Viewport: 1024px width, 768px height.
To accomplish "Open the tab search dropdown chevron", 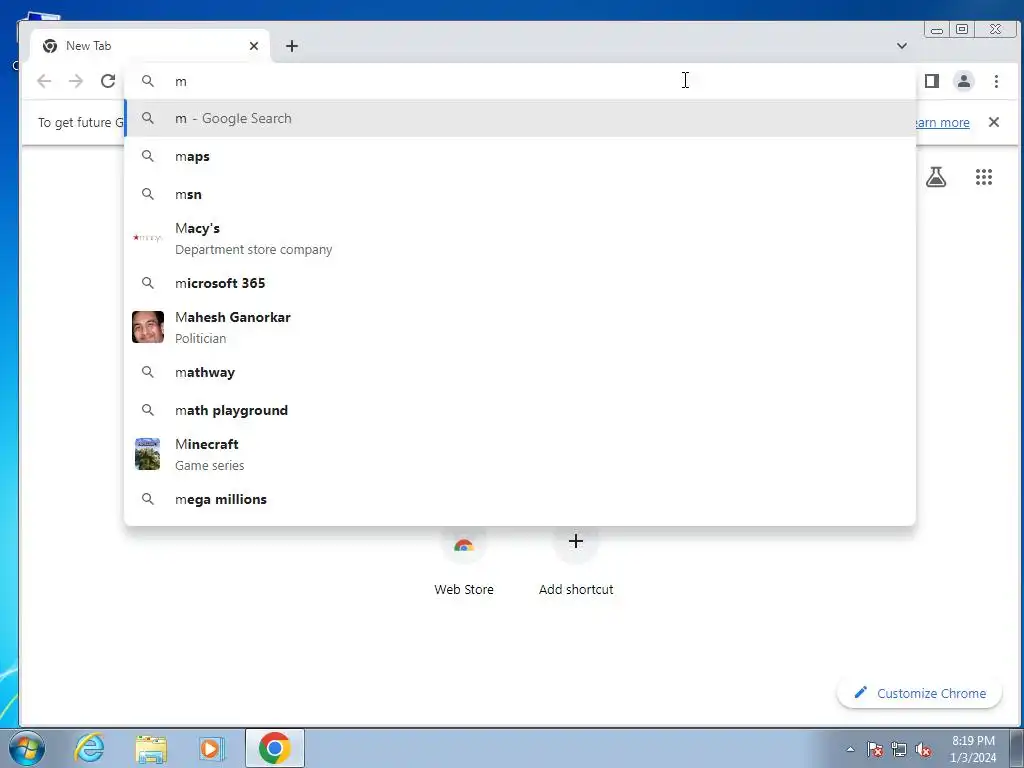I will 902,46.
